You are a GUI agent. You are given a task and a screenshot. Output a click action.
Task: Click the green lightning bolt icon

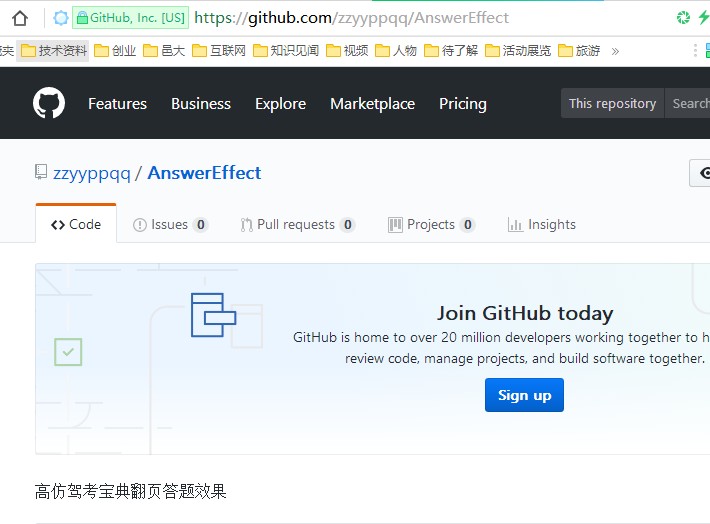tap(704, 18)
